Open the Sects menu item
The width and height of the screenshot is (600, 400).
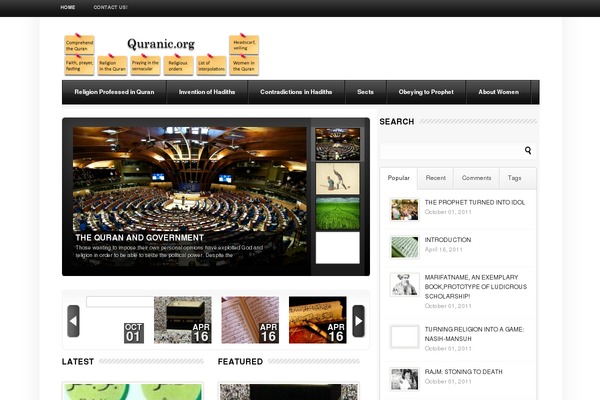365,92
